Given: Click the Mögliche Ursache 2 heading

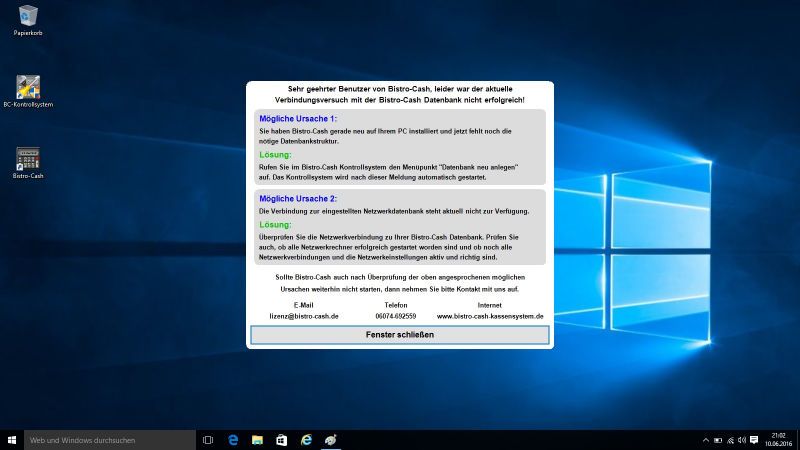Looking at the screenshot, I should (298, 198).
